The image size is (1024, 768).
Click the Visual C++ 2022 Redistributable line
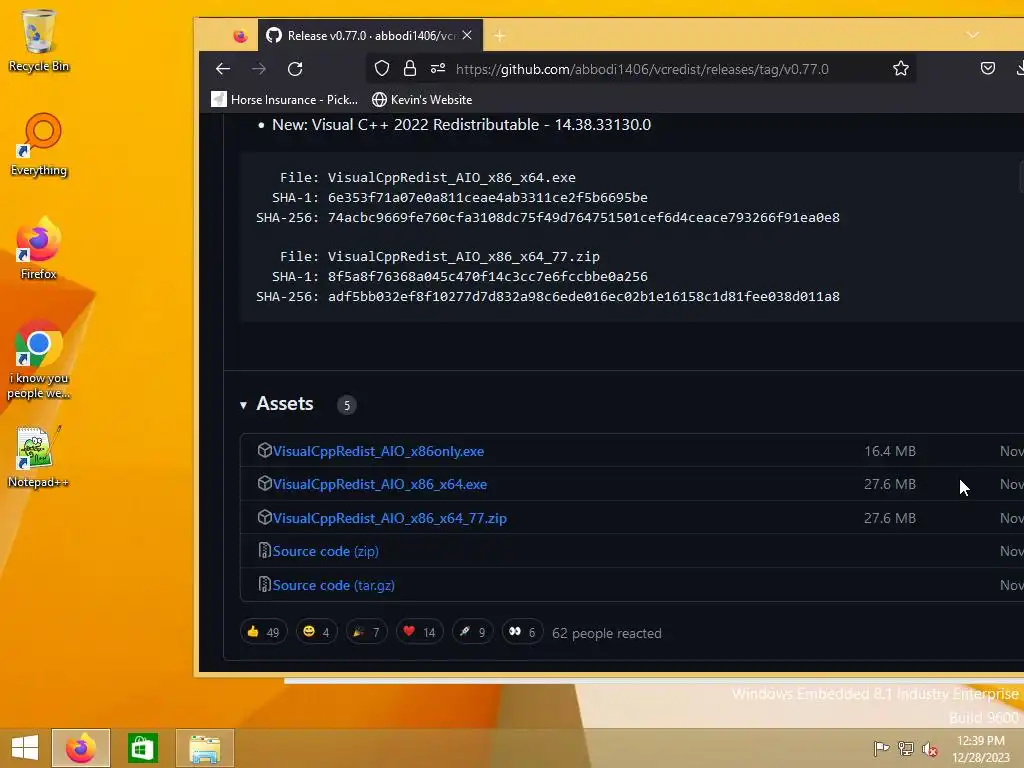coord(461,125)
